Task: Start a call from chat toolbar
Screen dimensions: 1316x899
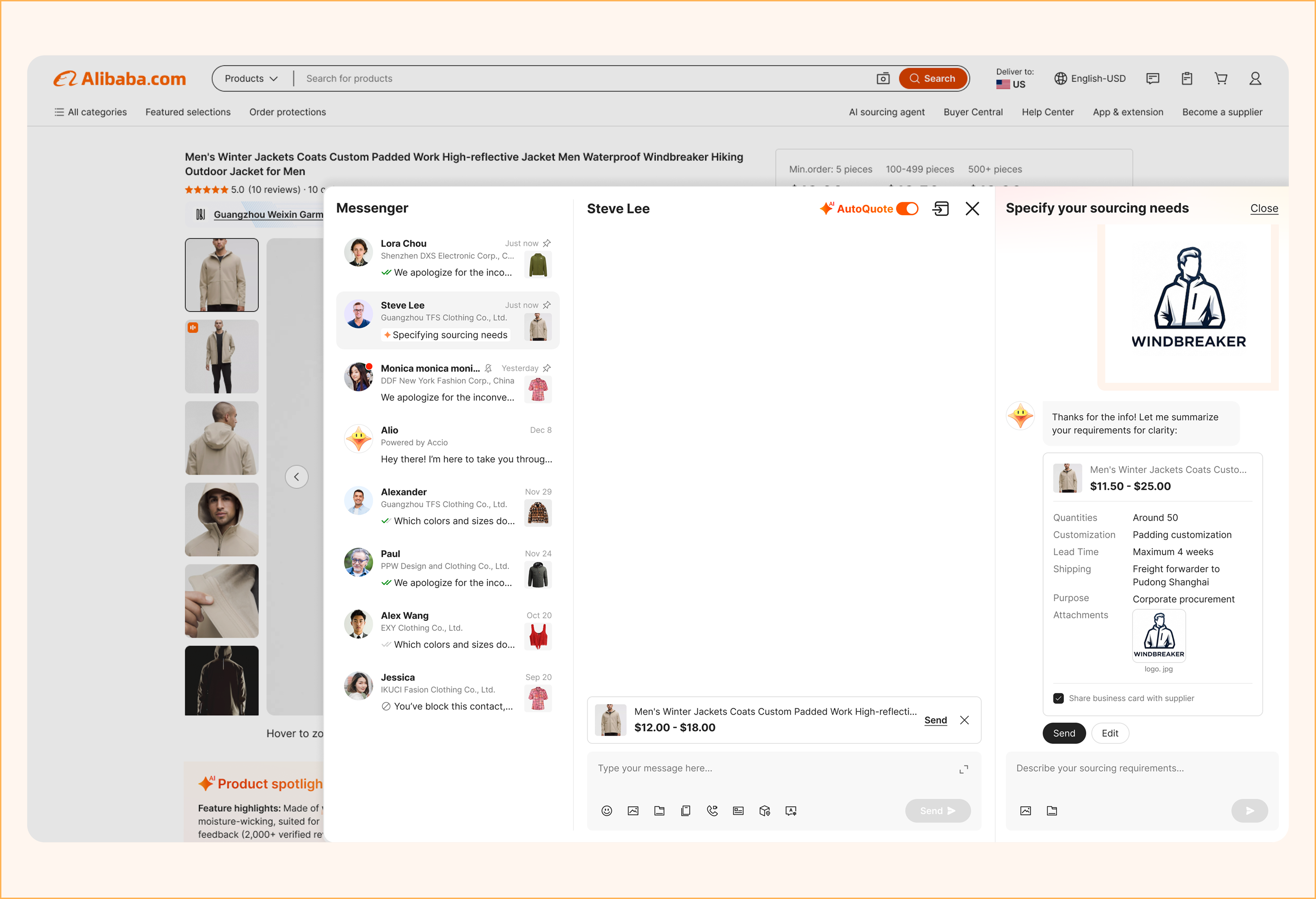Action: coord(712,811)
